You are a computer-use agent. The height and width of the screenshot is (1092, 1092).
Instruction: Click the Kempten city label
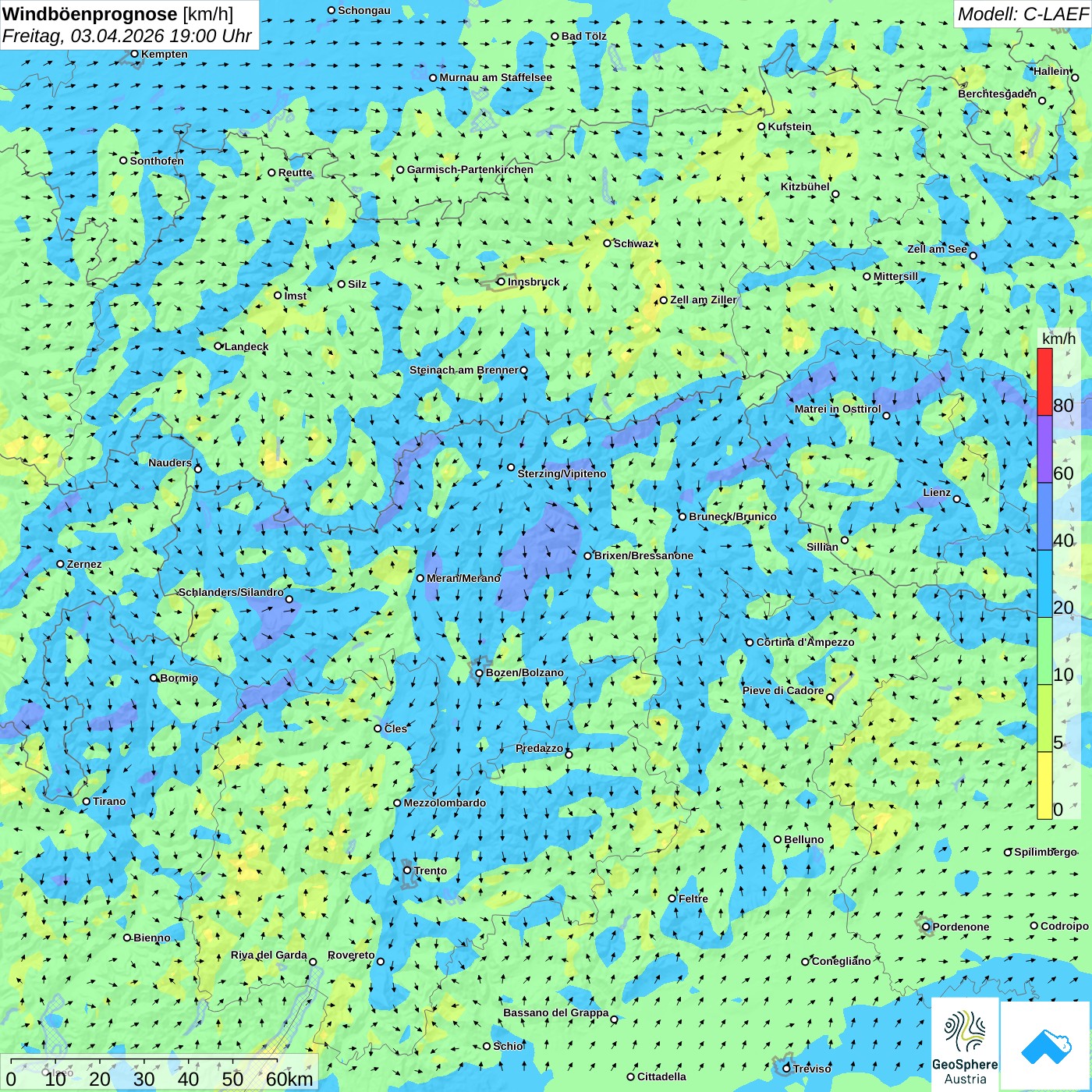[164, 54]
